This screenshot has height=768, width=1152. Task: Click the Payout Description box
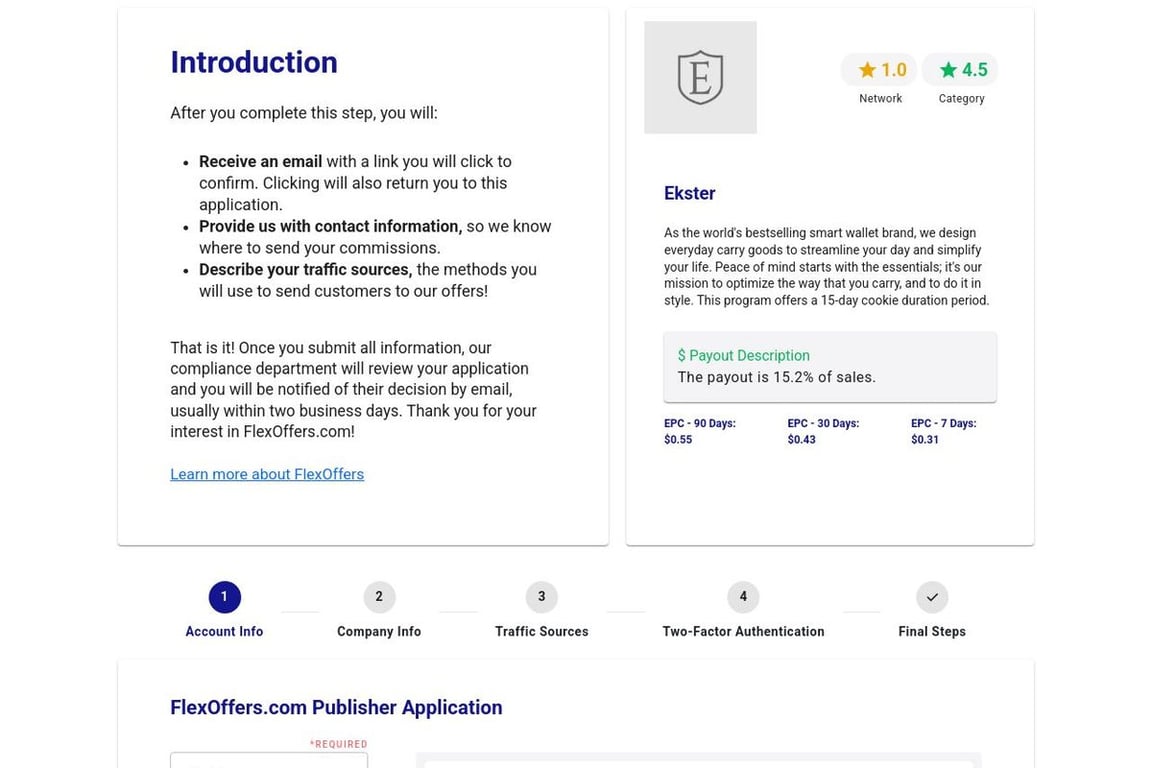point(830,367)
